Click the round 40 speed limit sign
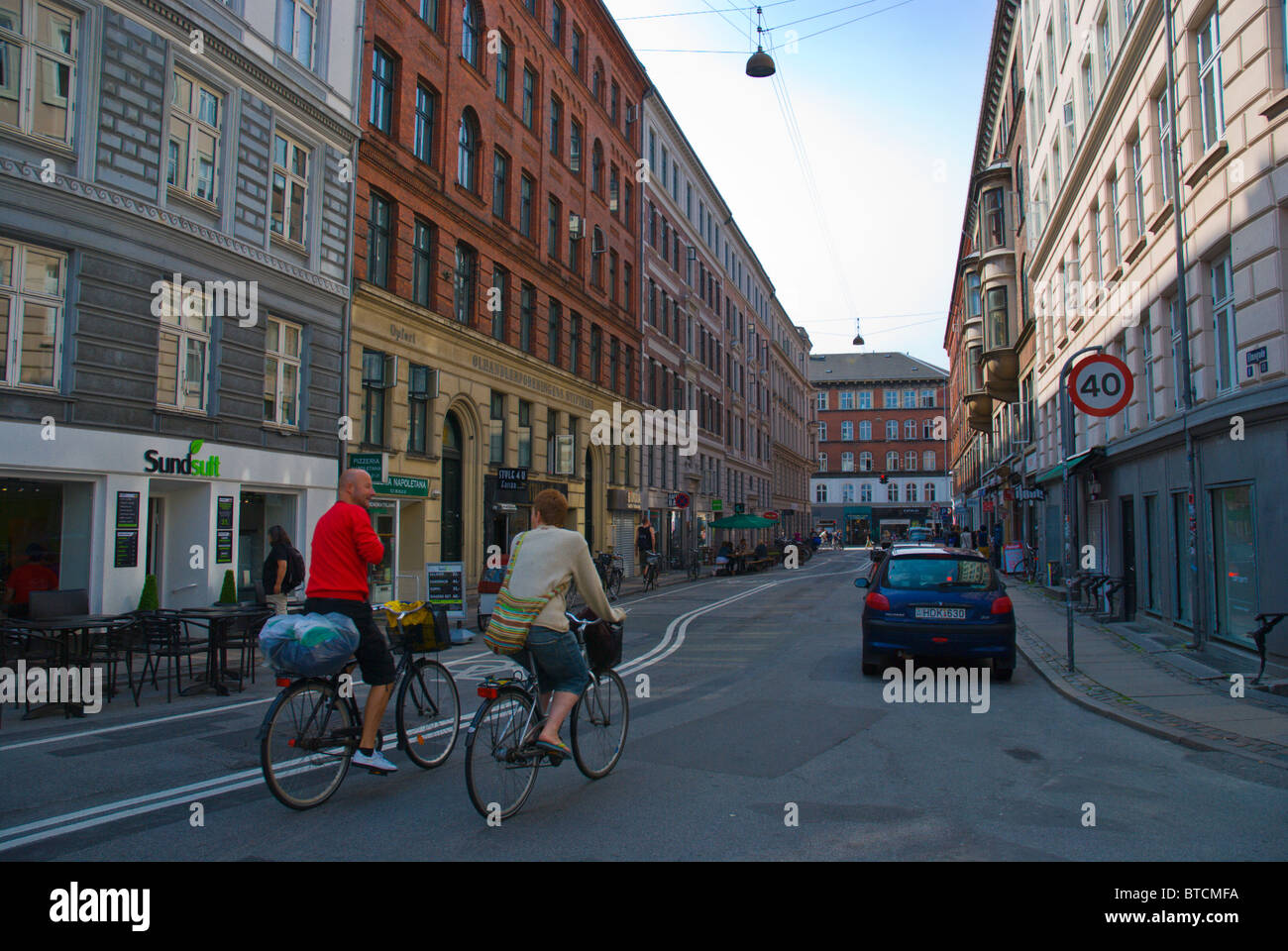 (1101, 384)
